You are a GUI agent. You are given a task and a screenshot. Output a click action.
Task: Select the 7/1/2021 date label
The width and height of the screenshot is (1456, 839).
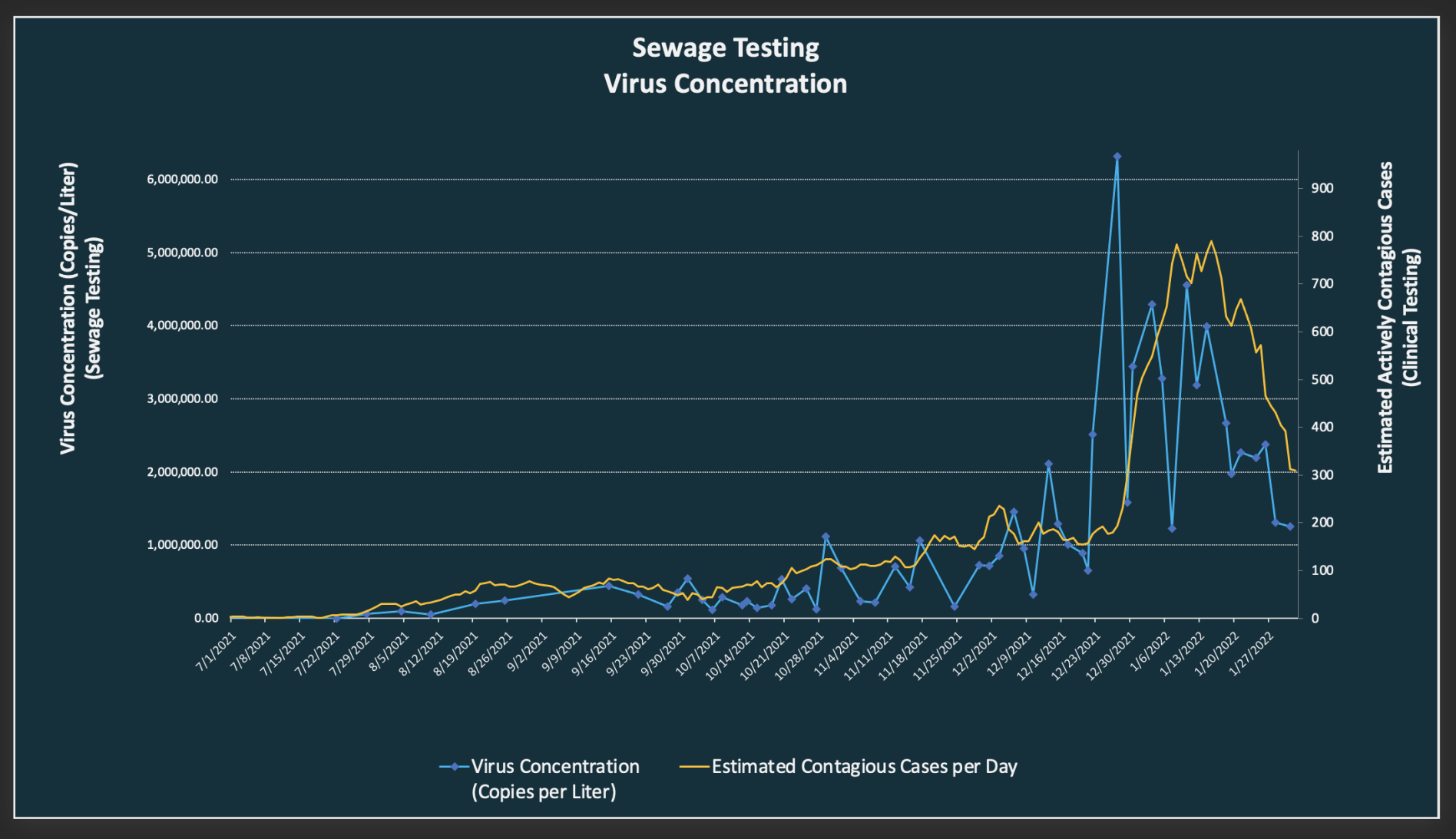pos(217,652)
